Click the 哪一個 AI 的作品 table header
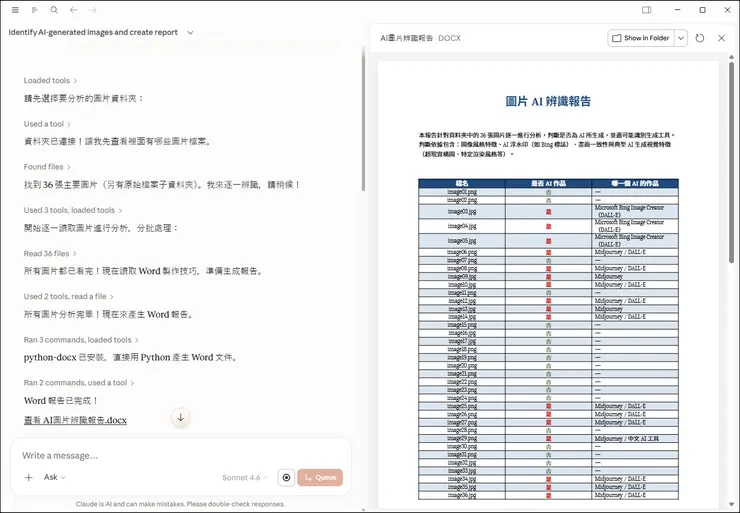Screen dimensions: 740x513 [x=635, y=183]
